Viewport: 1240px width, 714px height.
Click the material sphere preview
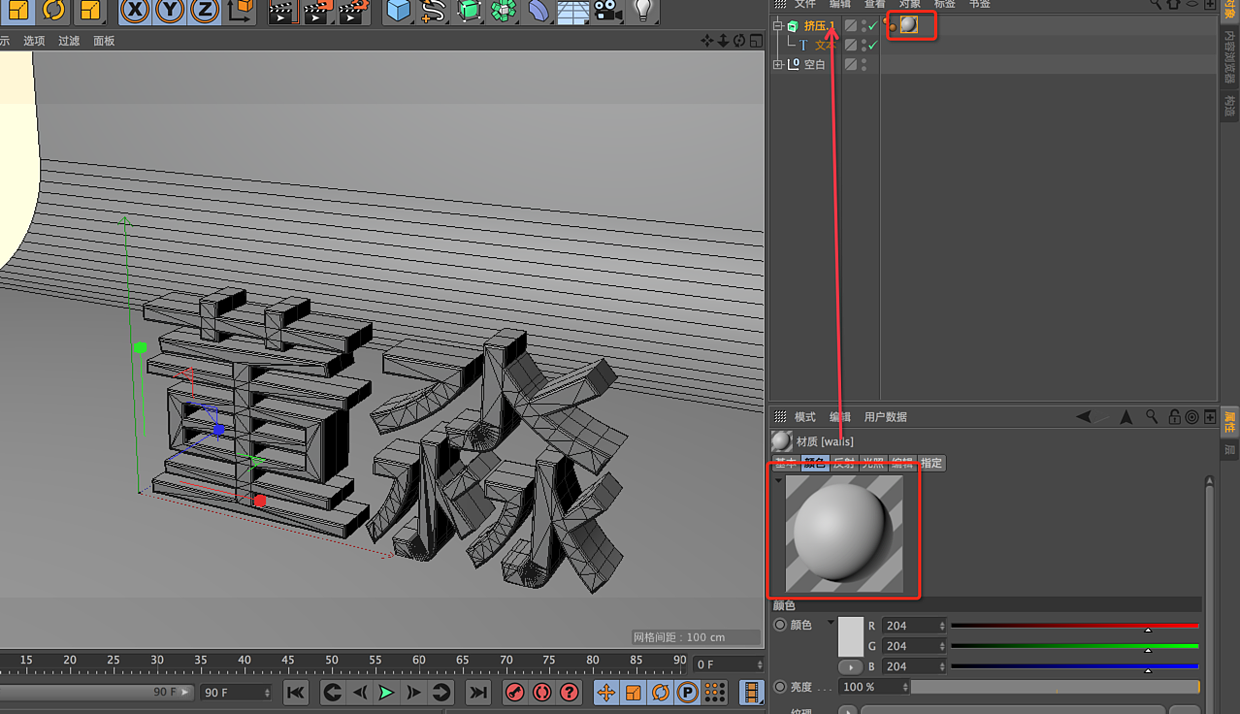coord(844,533)
